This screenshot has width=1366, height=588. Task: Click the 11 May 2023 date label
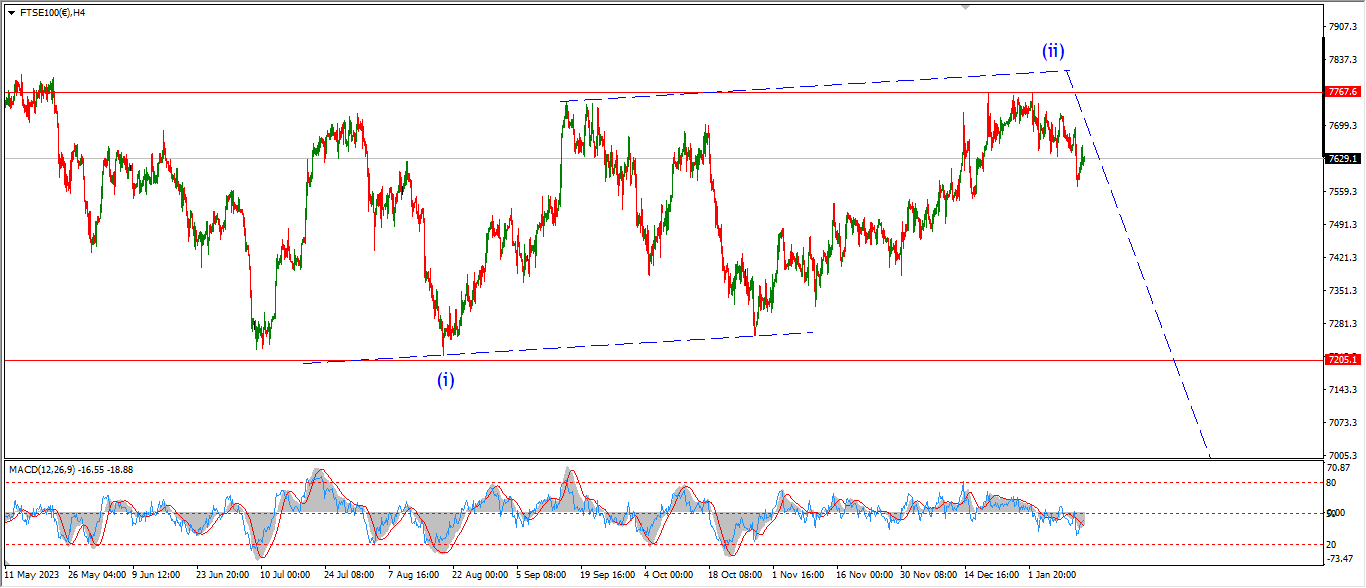[29, 575]
